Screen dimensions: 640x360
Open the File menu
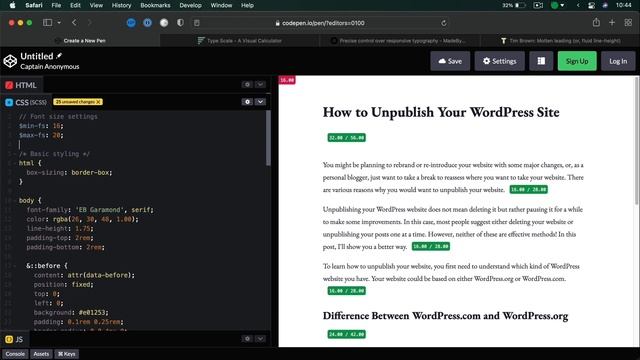pyautogui.click(x=56, y=5)
